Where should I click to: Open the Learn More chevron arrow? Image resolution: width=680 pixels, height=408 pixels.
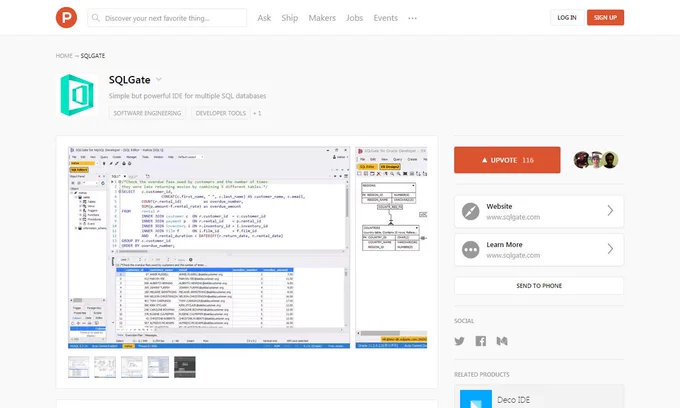pyautogui.click(x=610, y=249)
